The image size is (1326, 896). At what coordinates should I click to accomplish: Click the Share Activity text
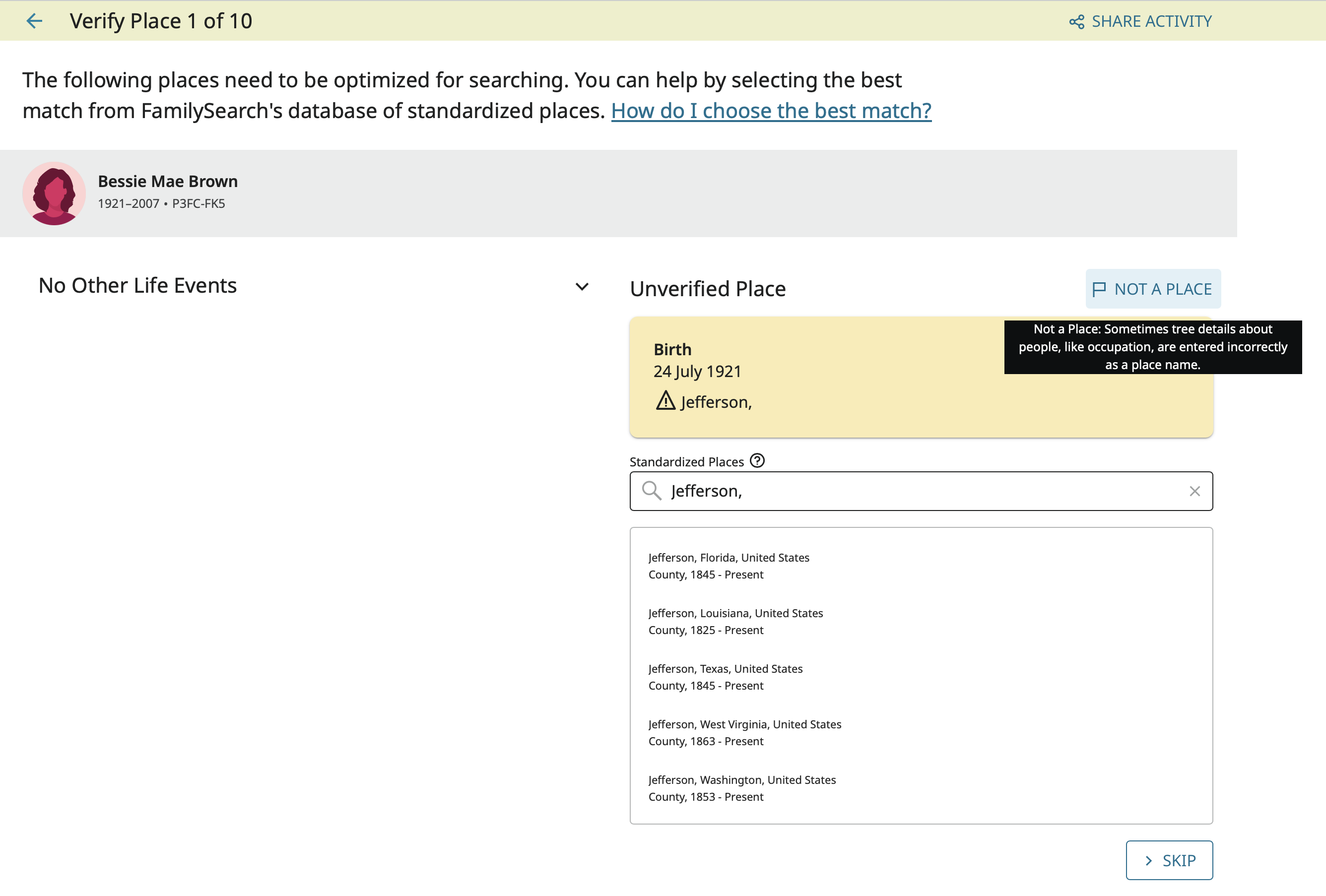pyautogui.click(x=1151, y=22)
